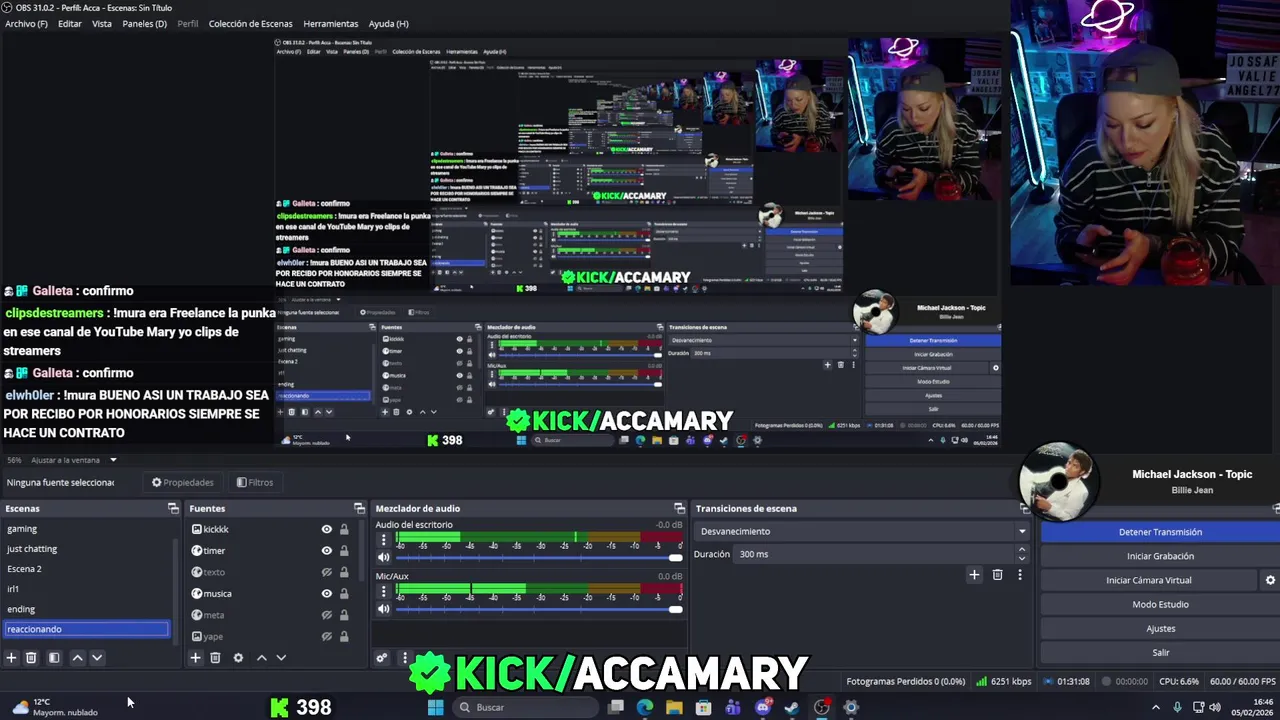Mute the Audio del escritorio speaker
1280x720 pixels.
click(383, 558)
